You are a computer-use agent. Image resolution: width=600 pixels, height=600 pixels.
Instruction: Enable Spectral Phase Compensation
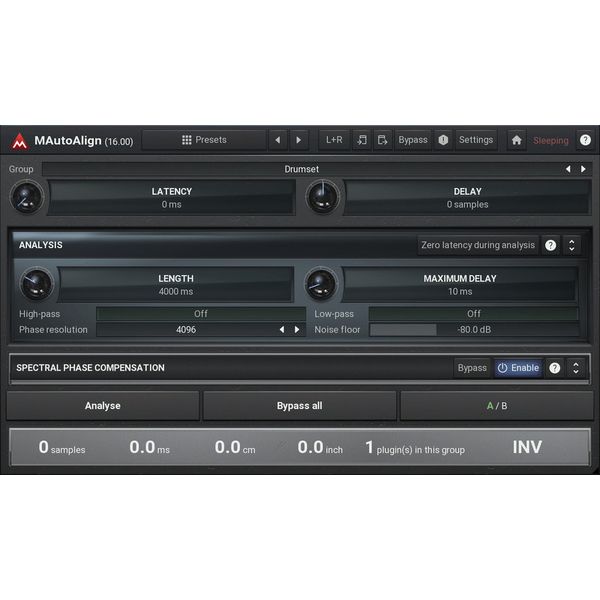pyautogui.click(x=518, y=368)
